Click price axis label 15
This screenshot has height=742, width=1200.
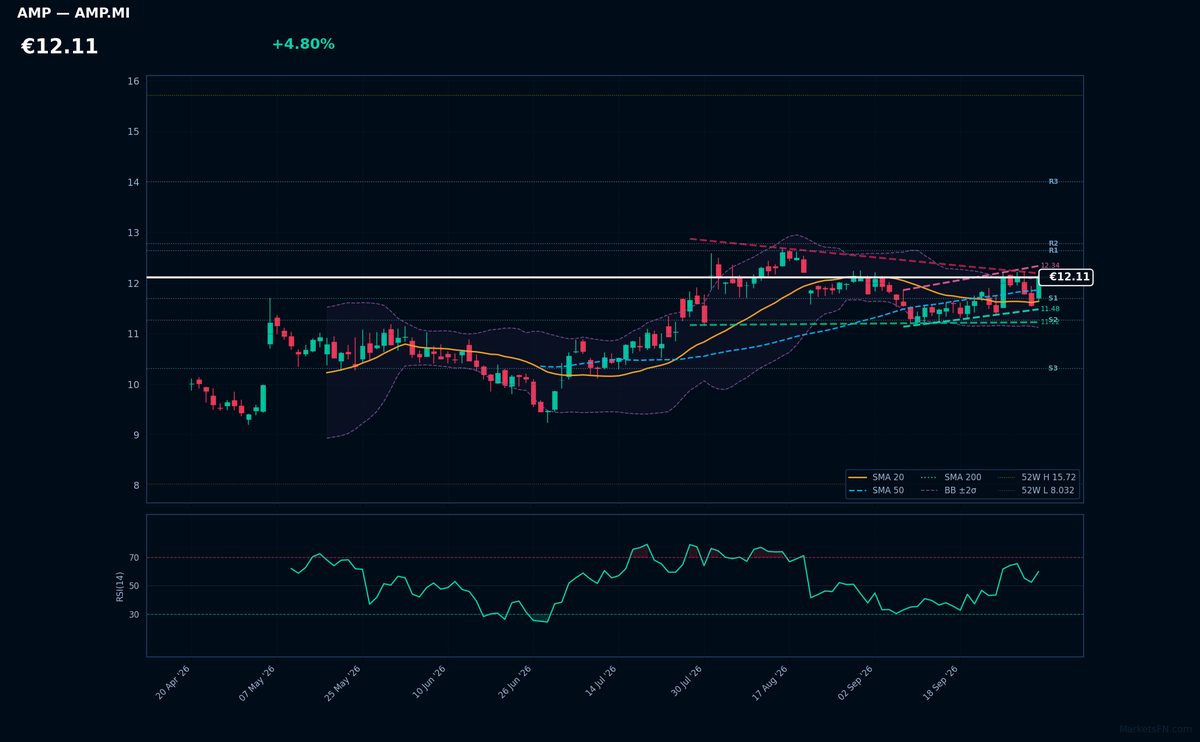pos(133,132)
